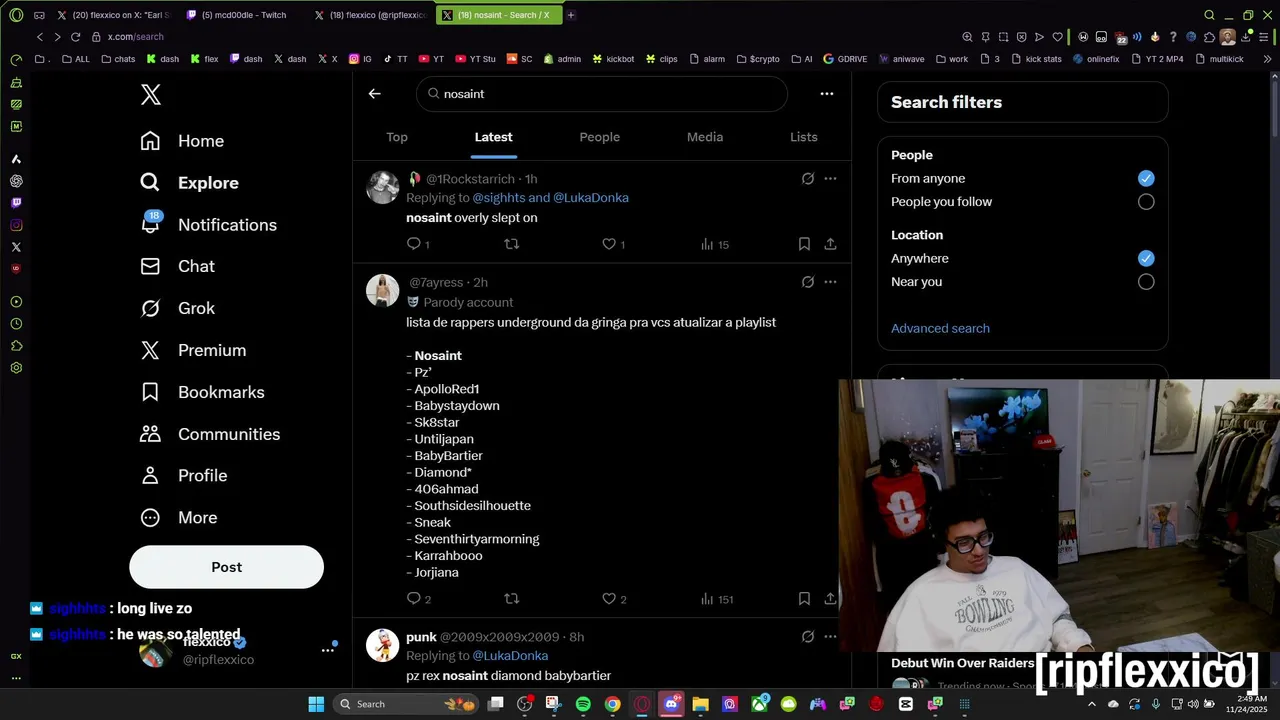Select the People you follow option

click(1146, 202)
